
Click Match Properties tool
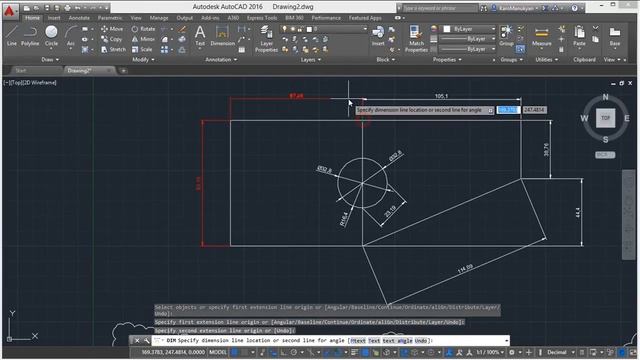[x=416, y=39]
